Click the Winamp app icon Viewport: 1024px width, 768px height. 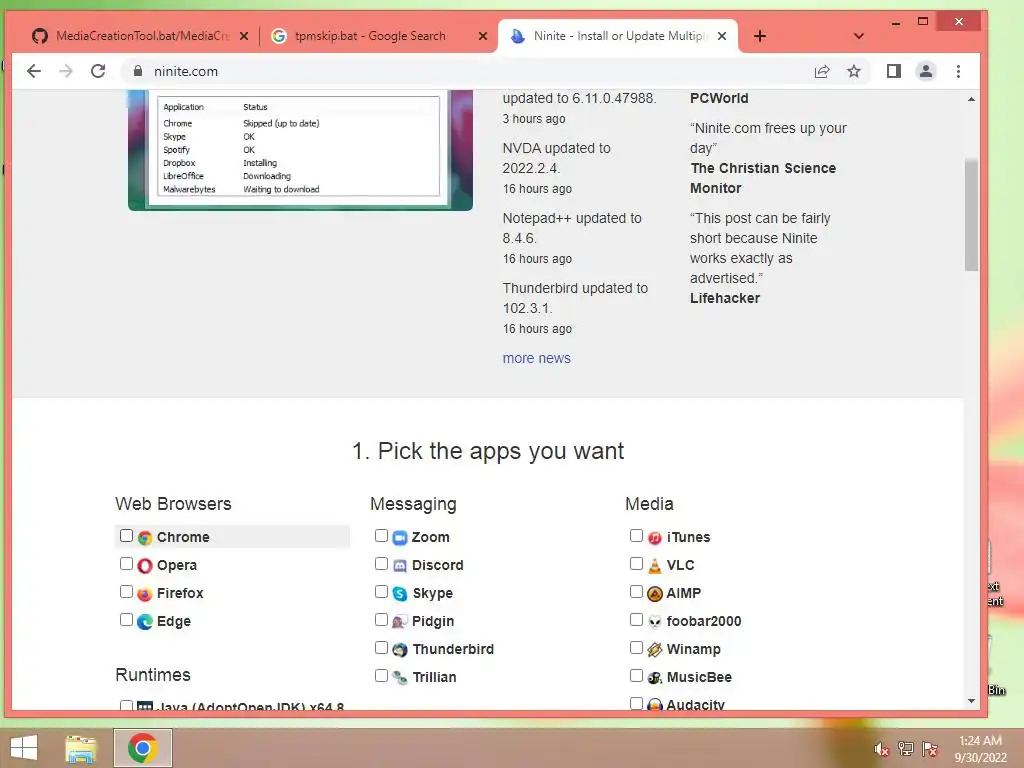point(654,650)
